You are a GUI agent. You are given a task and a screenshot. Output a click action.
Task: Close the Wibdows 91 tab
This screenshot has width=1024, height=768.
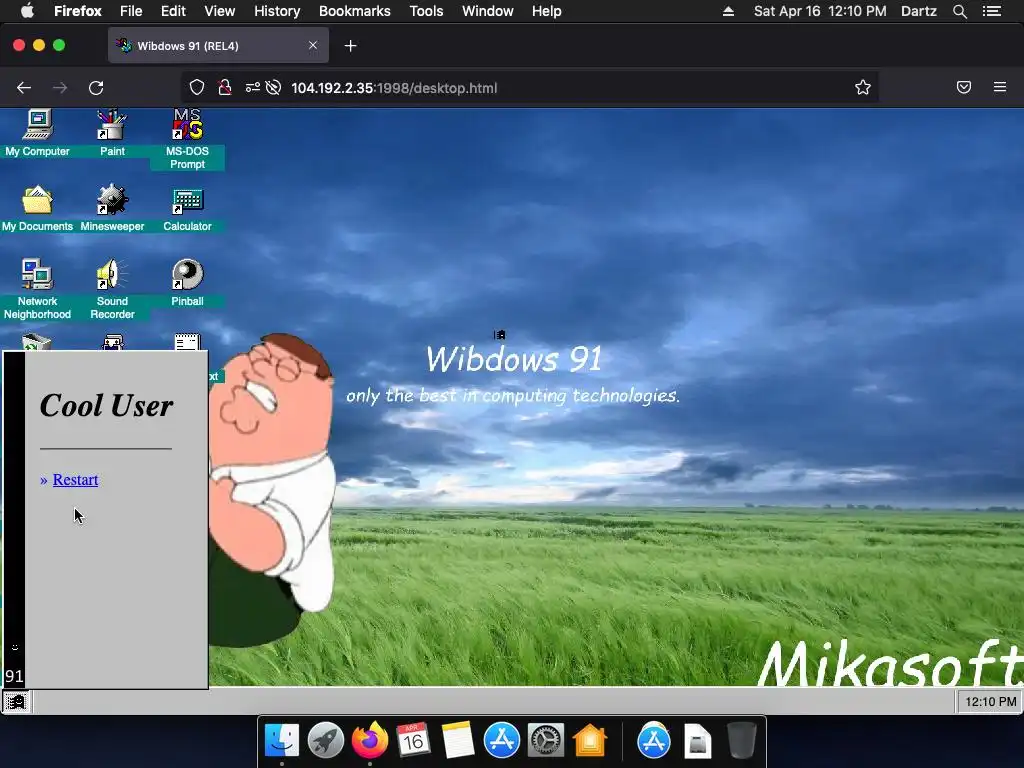(313, 45)
